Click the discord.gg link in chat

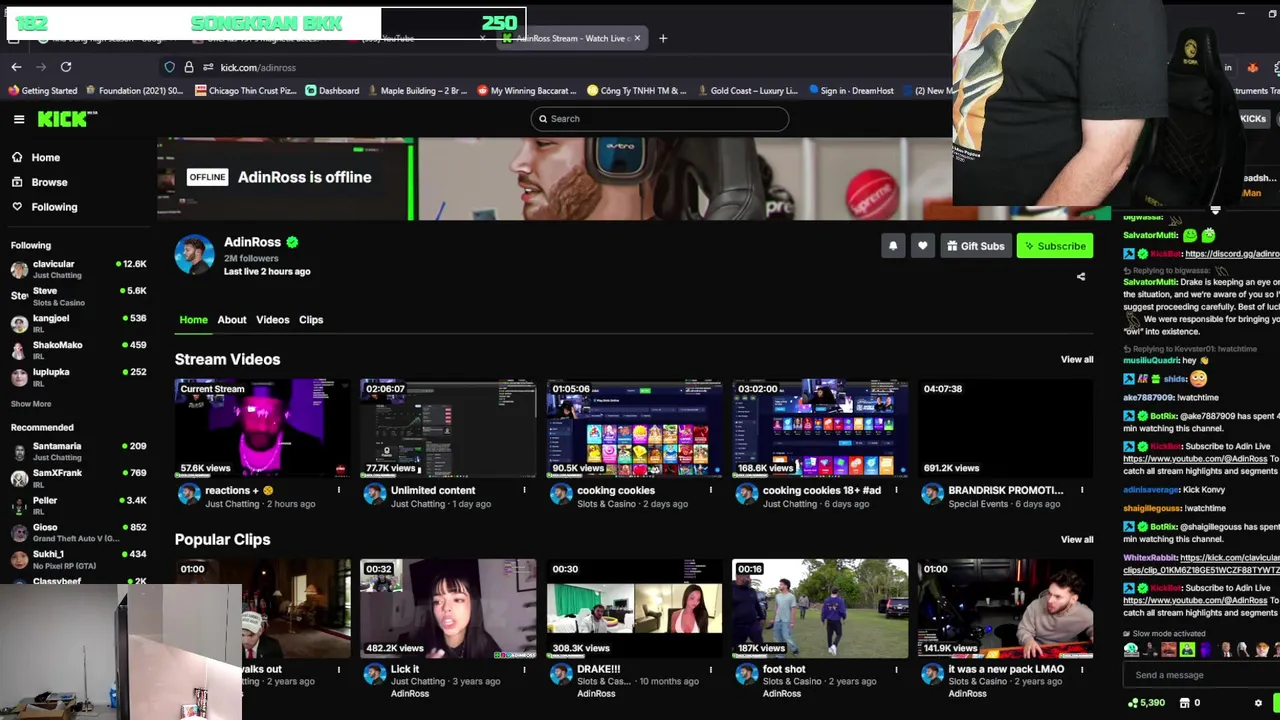pyautogui.click(x=1231, y=254)
